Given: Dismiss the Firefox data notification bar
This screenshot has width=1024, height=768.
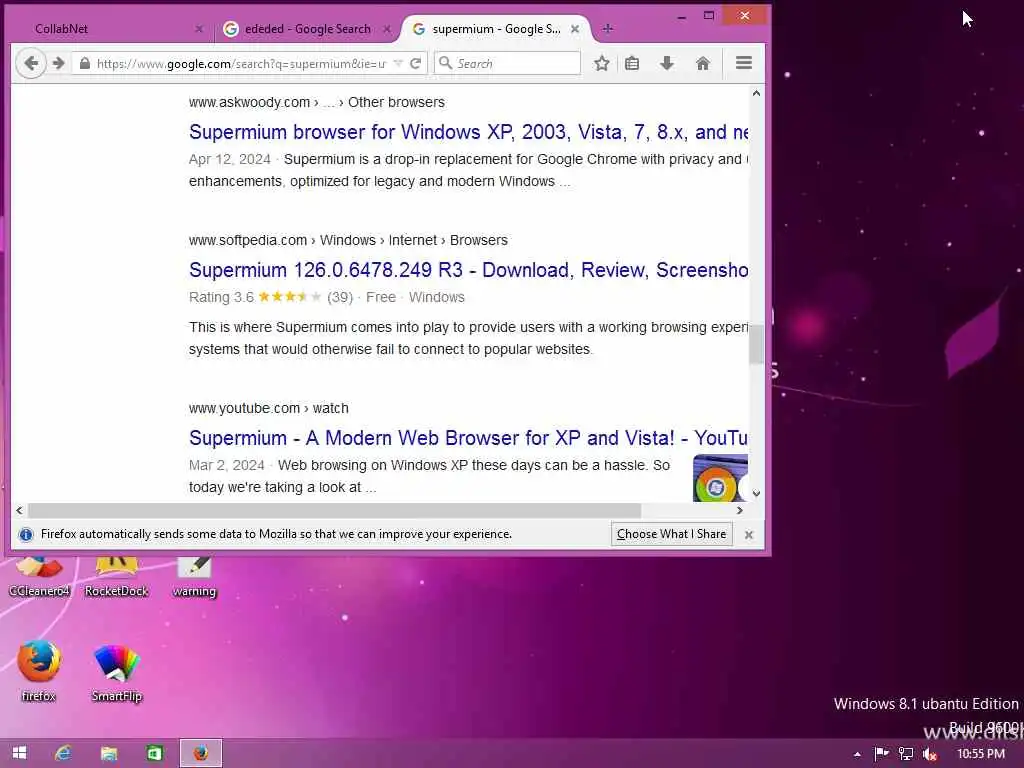Looking at the screenshot, I should 748,535.
